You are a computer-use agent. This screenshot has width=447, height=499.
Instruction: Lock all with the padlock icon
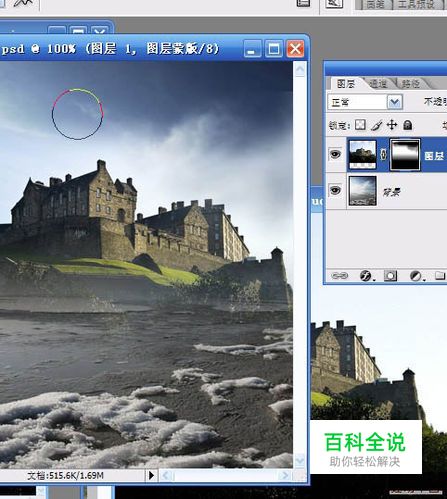407,125
